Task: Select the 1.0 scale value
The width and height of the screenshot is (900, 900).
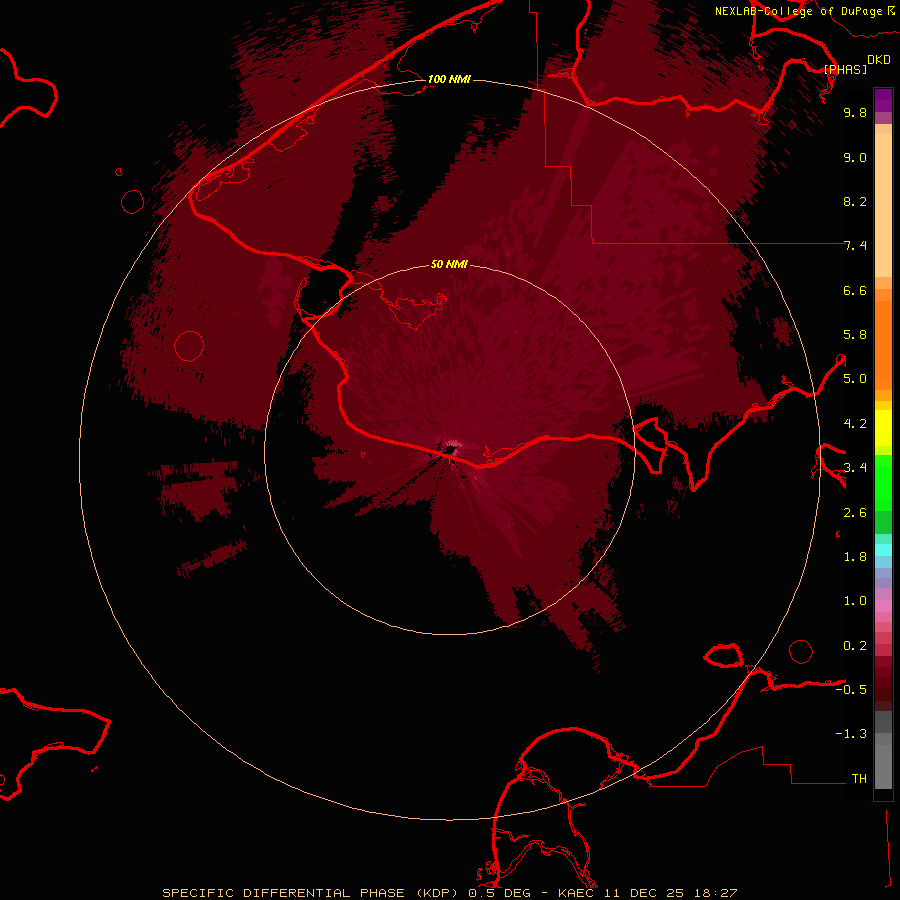Action: tap(855, 601)
